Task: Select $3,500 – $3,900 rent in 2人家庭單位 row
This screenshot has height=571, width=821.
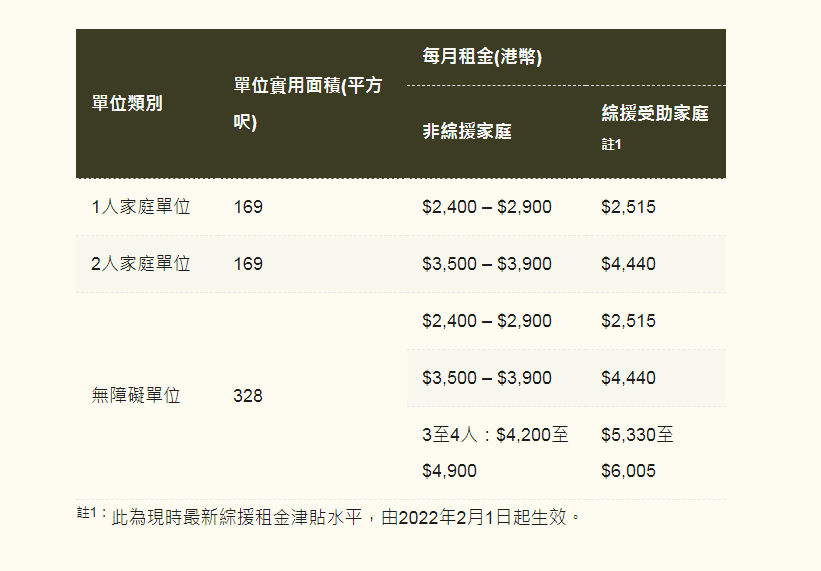Action: point(487,264)
